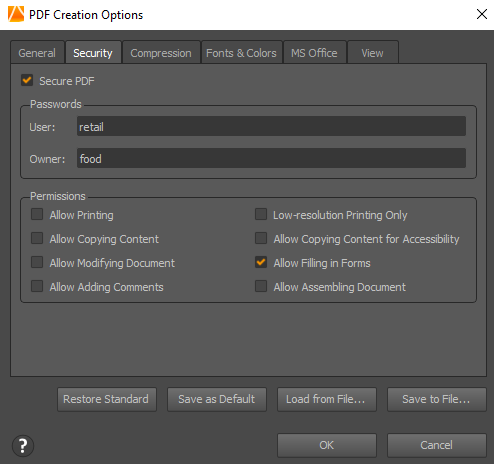Disable Allow Filling in Forms
This screenshot has height=464, width=494.
coord(261,262)
